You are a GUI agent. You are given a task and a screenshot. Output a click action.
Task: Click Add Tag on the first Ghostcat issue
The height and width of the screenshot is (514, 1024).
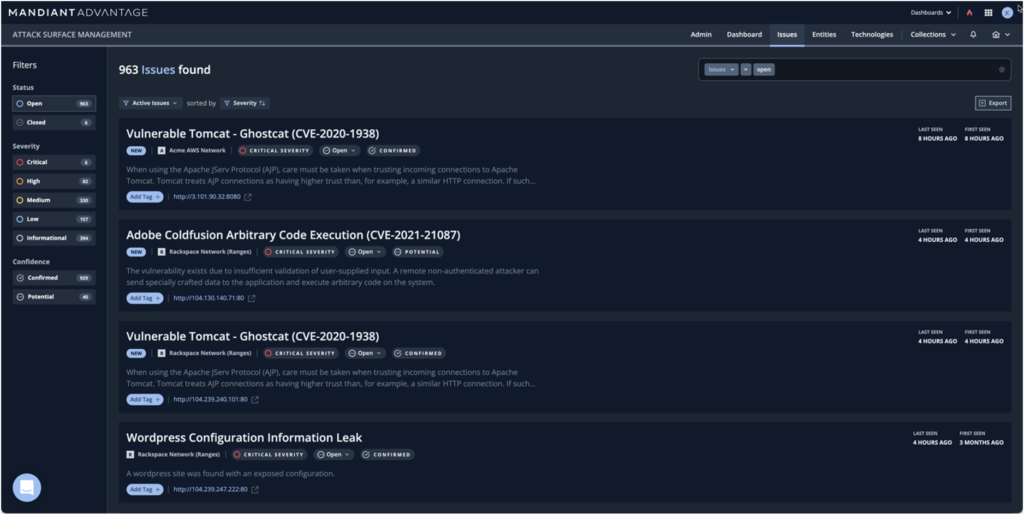point(145,197)
